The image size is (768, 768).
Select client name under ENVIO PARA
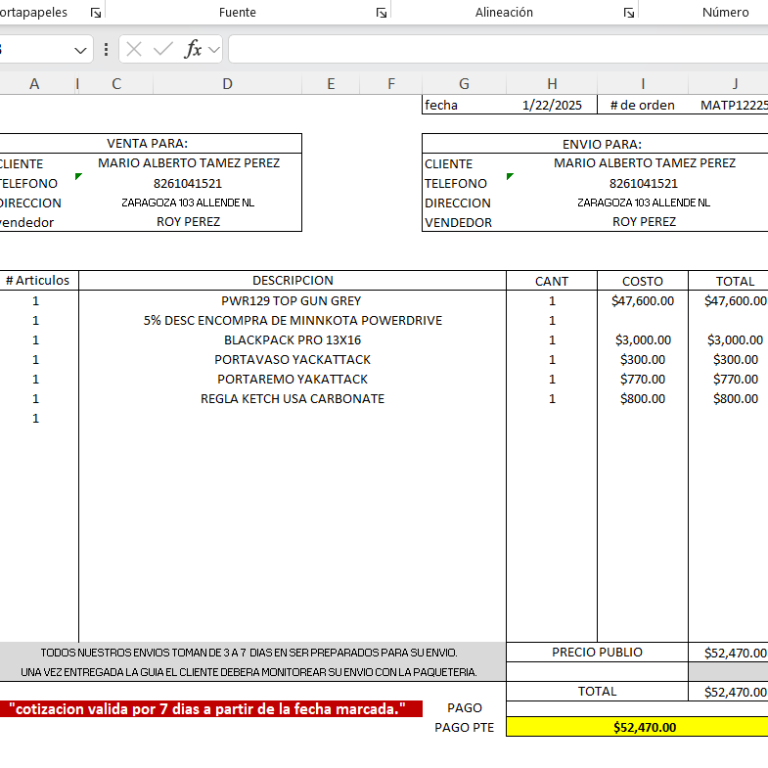(x=645, y=163)
